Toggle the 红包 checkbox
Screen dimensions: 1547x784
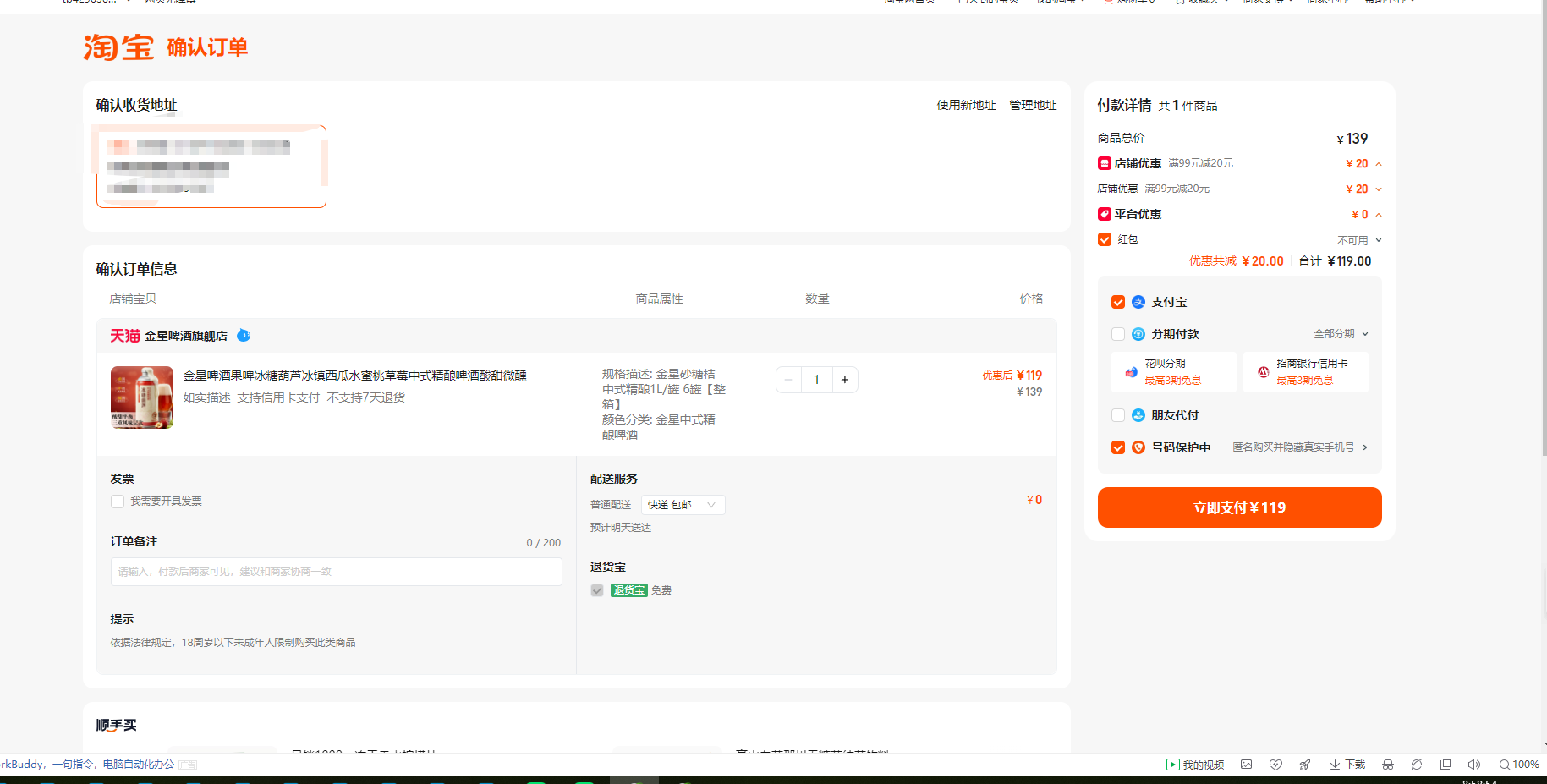1105,239
